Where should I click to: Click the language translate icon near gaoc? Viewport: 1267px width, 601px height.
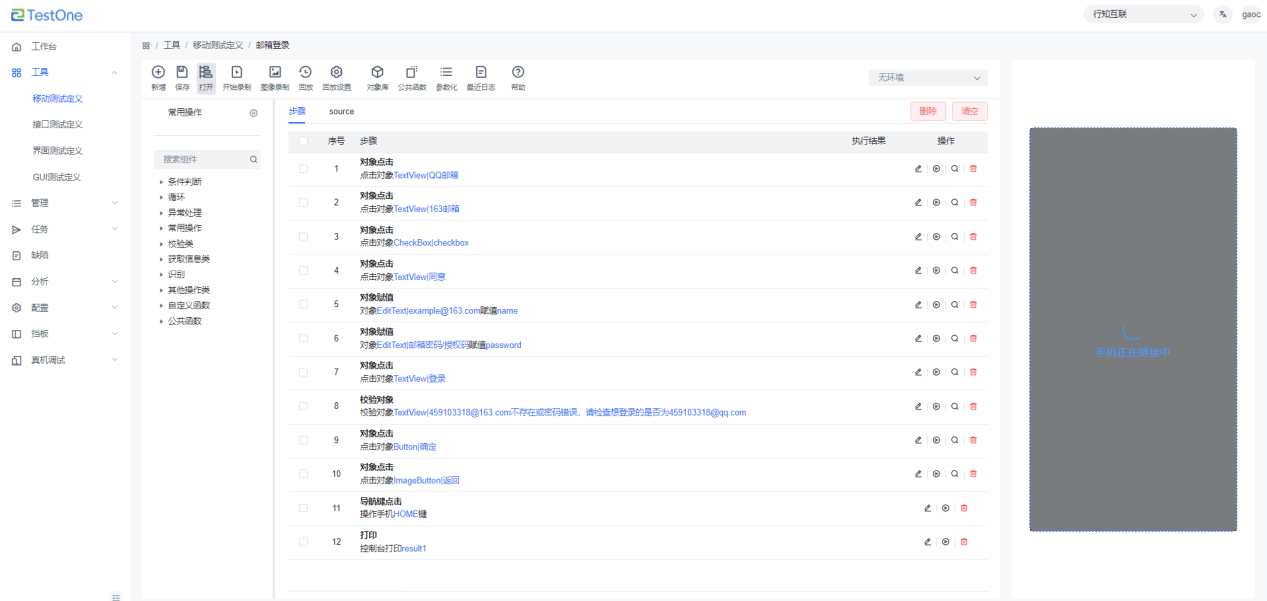[1222, 14]
